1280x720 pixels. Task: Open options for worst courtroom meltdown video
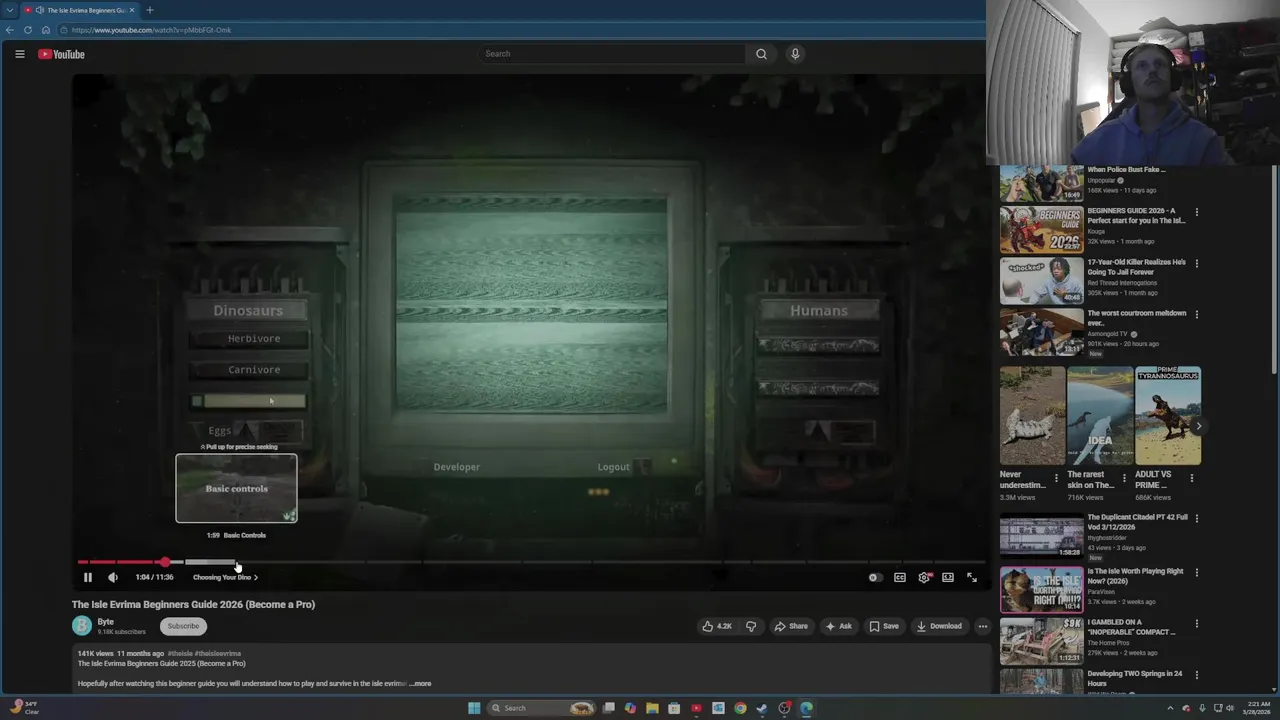coord(1196,314)
